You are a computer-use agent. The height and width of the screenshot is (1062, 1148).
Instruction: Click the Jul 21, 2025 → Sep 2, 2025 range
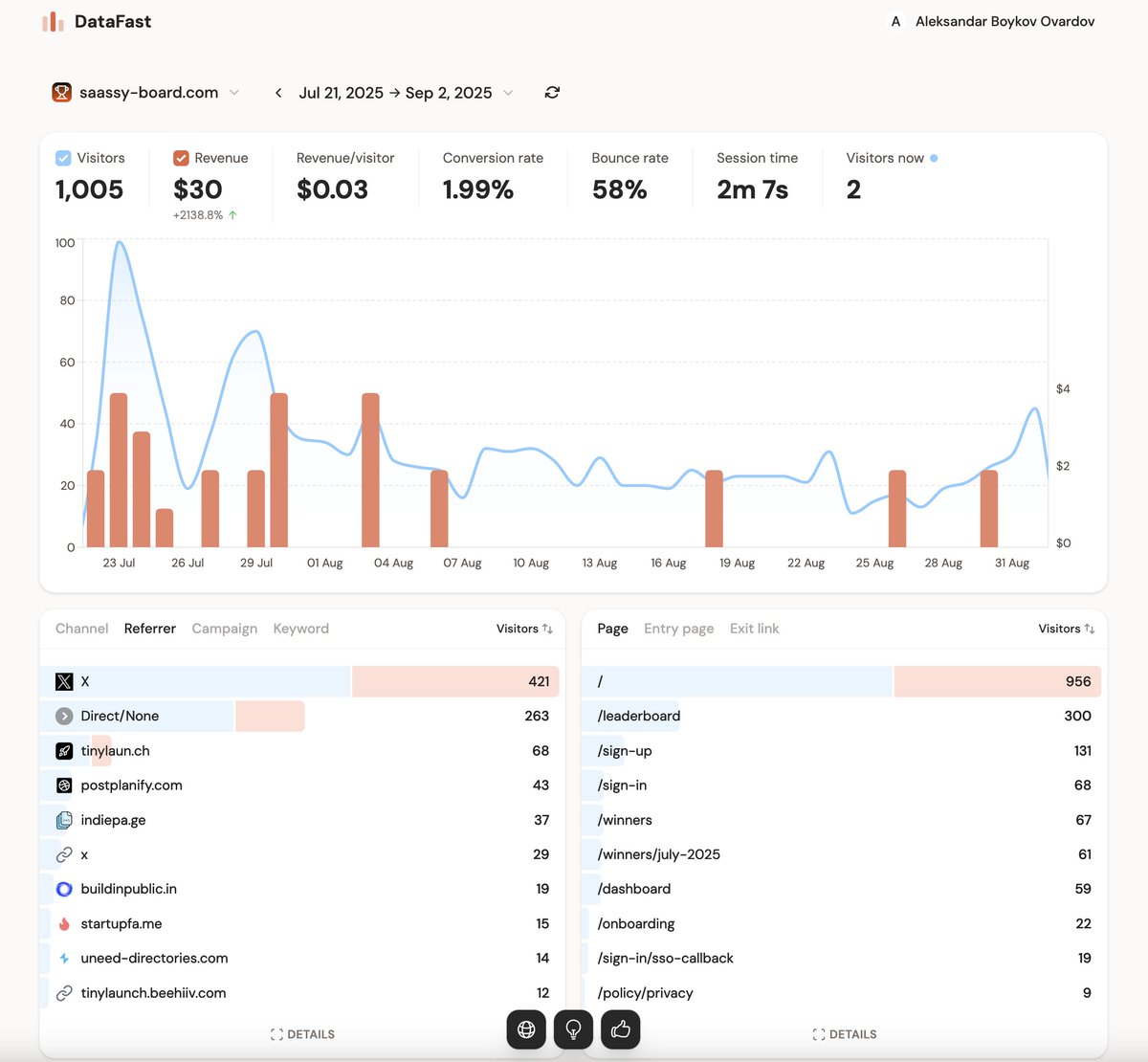(395, 93)
